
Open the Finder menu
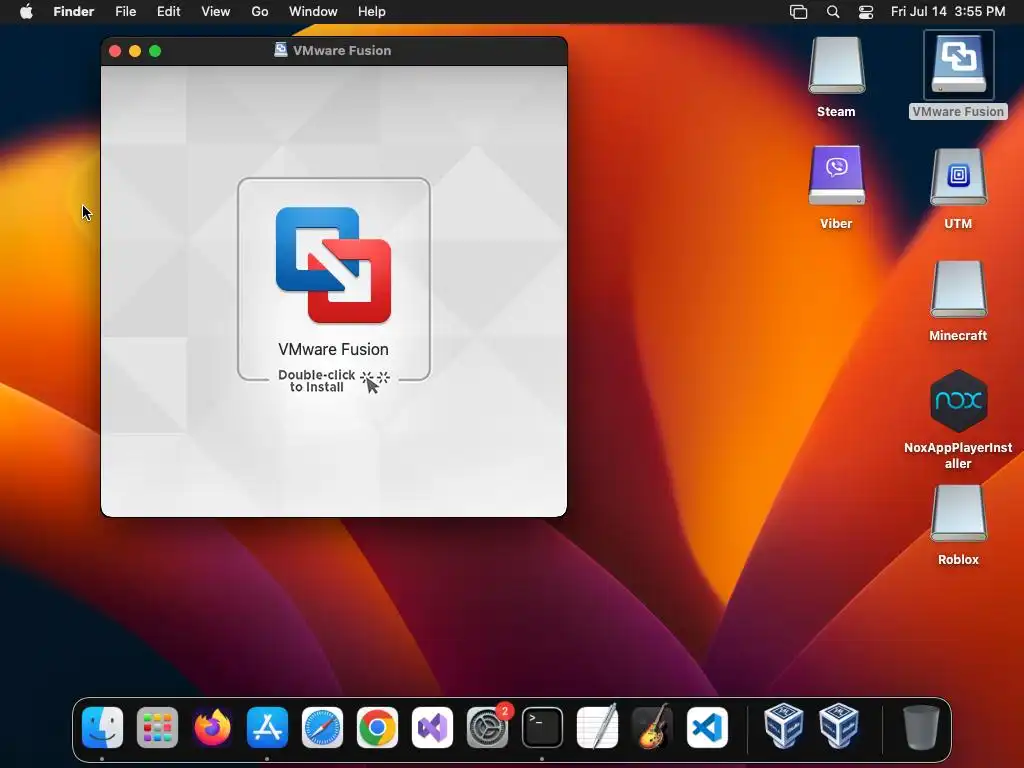(x=74, y=12)
